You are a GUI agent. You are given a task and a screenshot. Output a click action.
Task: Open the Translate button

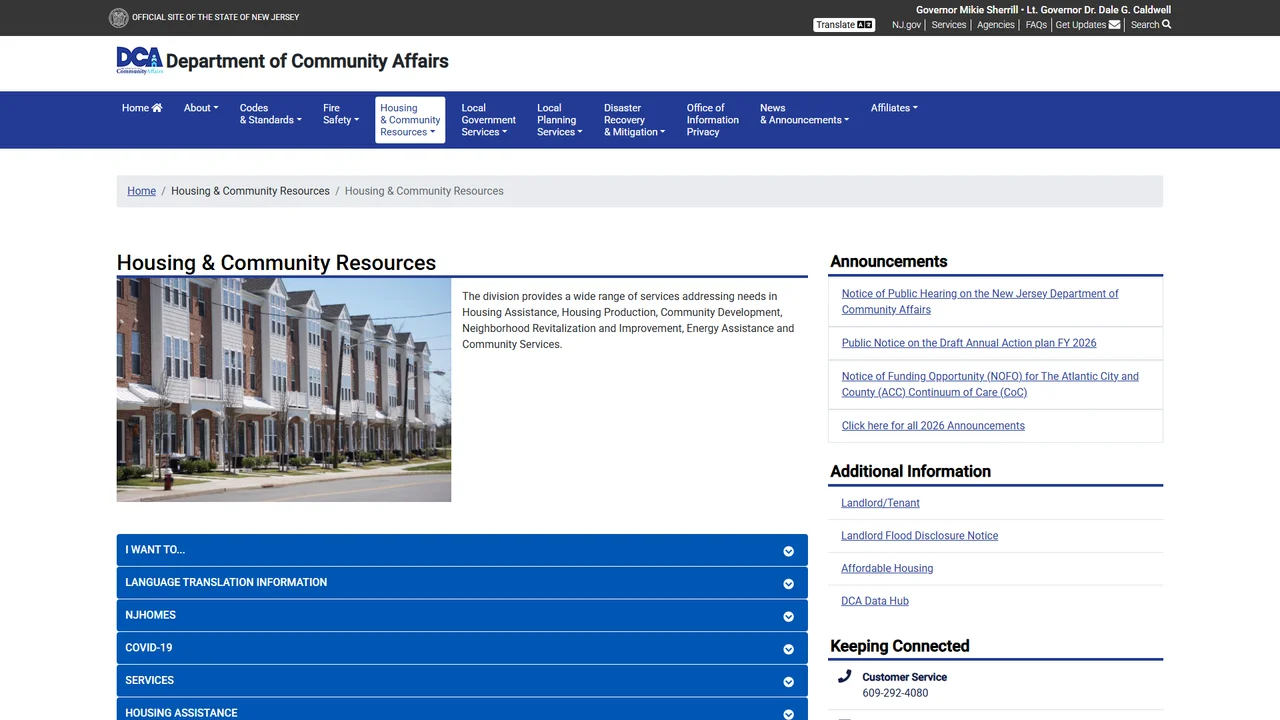tap(844, 25)
